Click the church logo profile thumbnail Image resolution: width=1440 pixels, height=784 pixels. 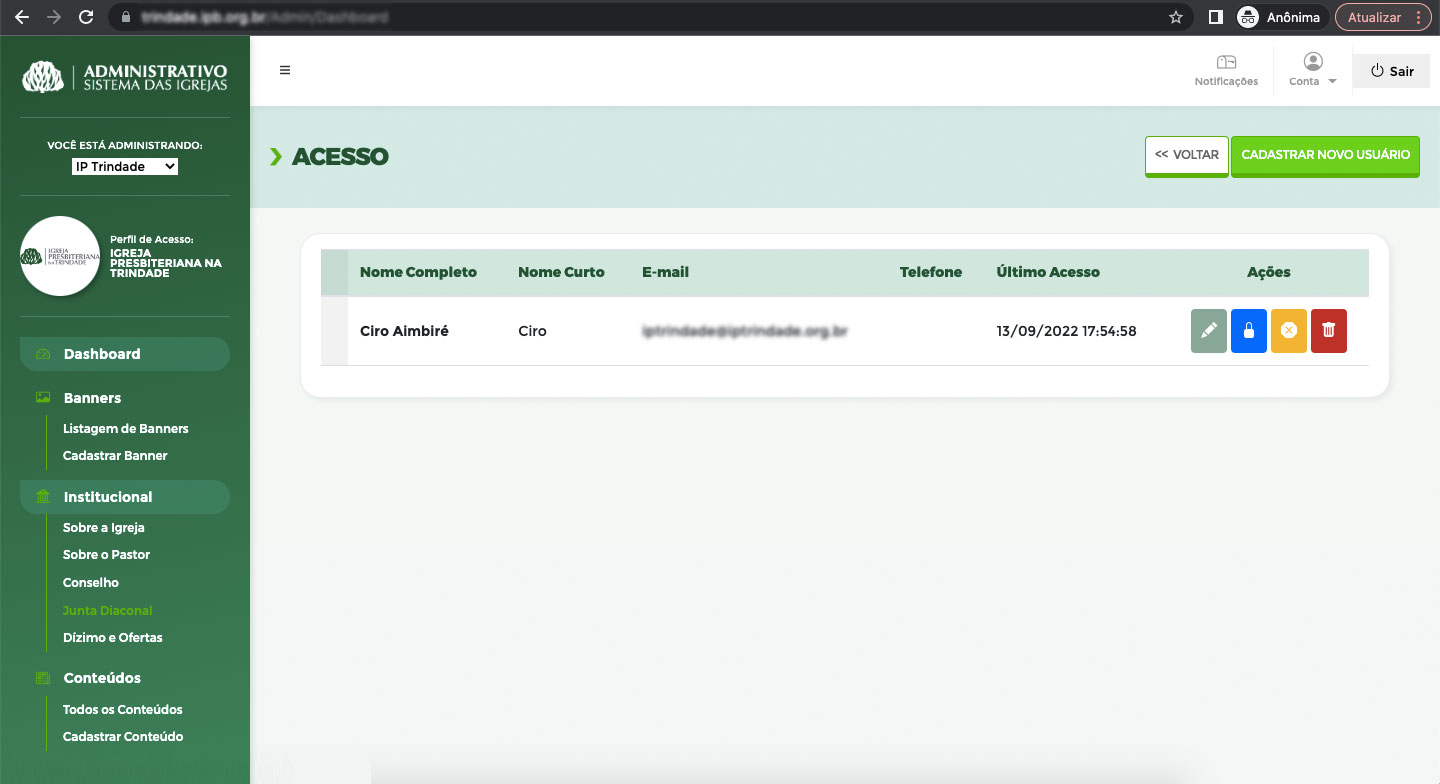(60, 256)
